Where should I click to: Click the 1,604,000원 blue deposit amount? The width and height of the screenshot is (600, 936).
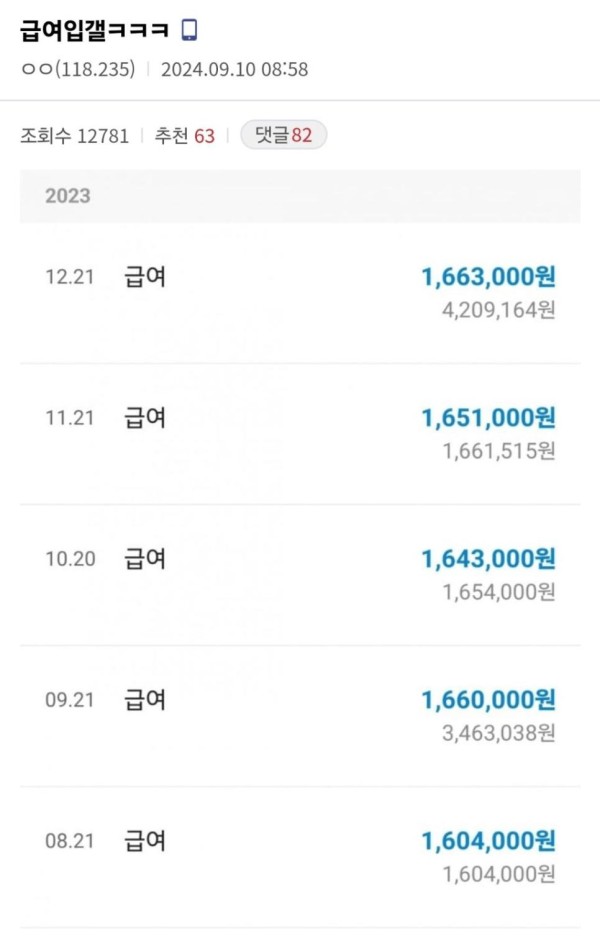point(488,840)
